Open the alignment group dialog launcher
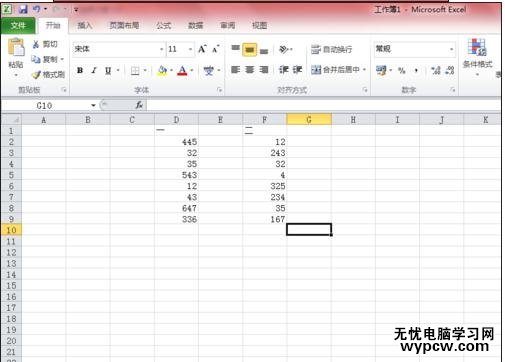The width and height of the screenshot is (505, 362). 365,90
